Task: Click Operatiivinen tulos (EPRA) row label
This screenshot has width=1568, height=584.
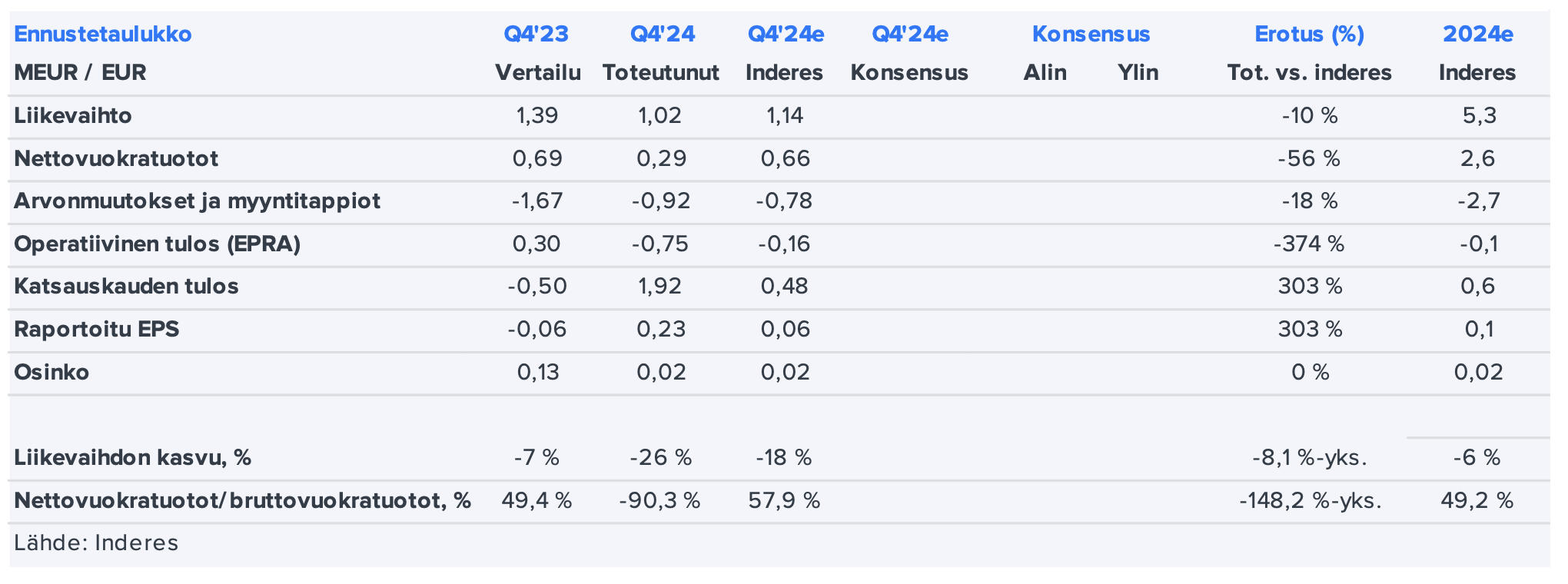Action: pos(157,244)
